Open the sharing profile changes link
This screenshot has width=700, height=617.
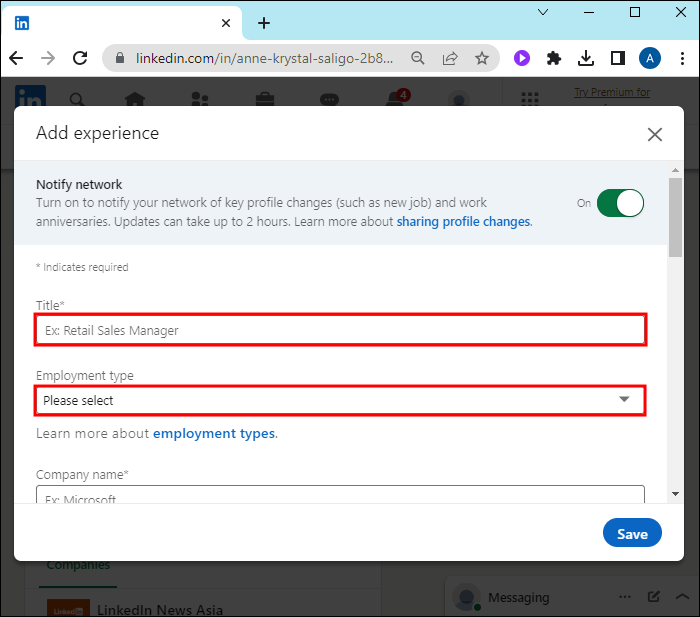[x=463, y=221]
